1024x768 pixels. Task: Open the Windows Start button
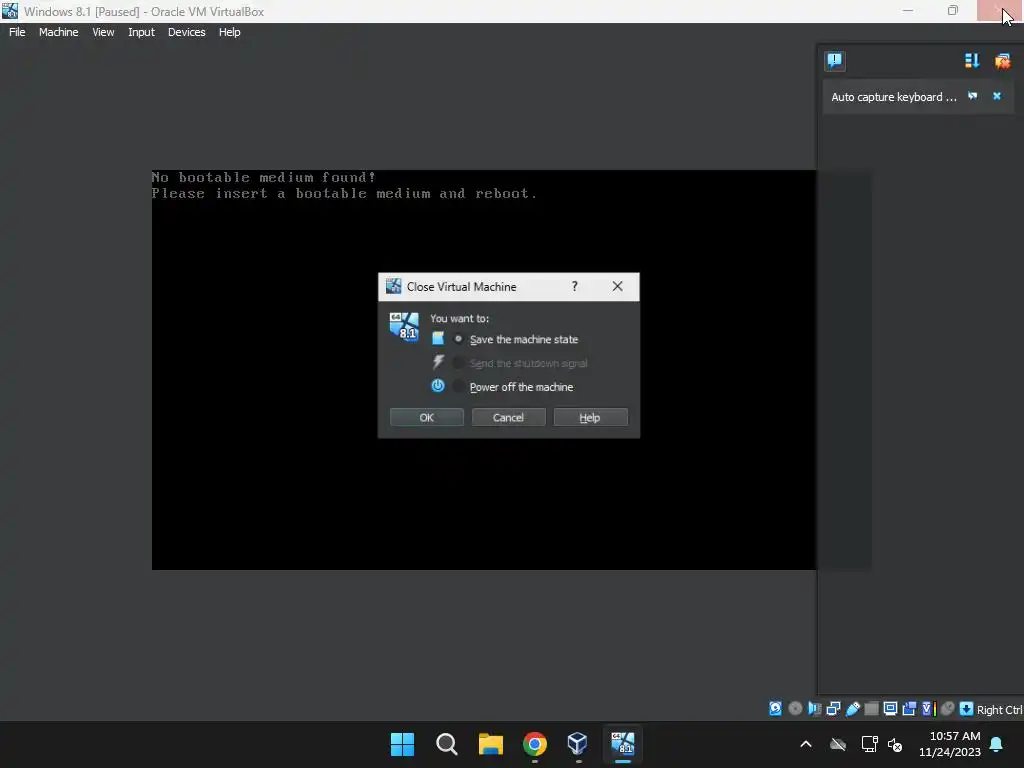click(402, 744)
